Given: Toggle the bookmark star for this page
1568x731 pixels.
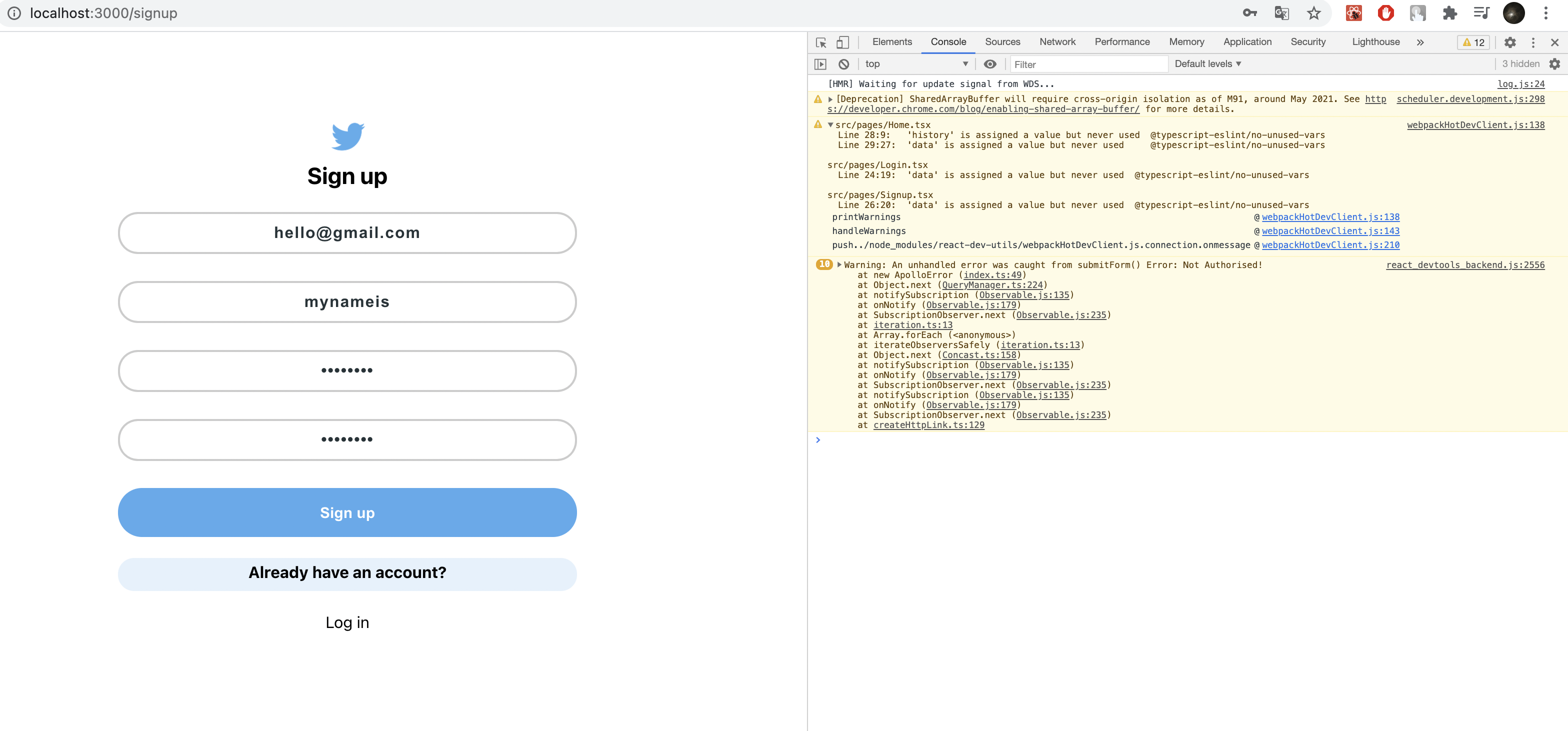Looking at the screenshot, I should [1313, 13].
